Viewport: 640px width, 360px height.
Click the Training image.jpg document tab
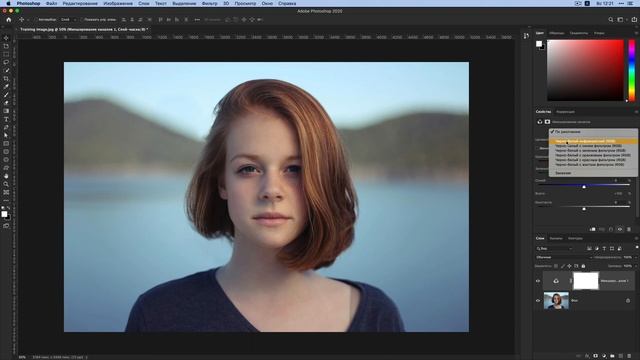click(x=84, y=29)
